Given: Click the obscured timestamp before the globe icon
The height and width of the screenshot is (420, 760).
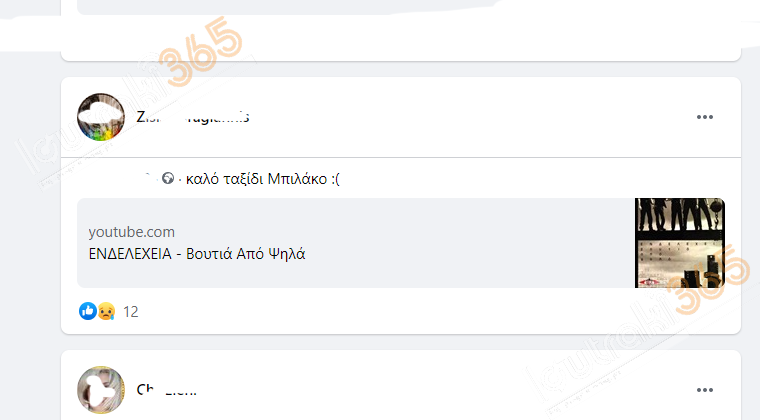Looking at the screenshot, I should pos(149,178).
